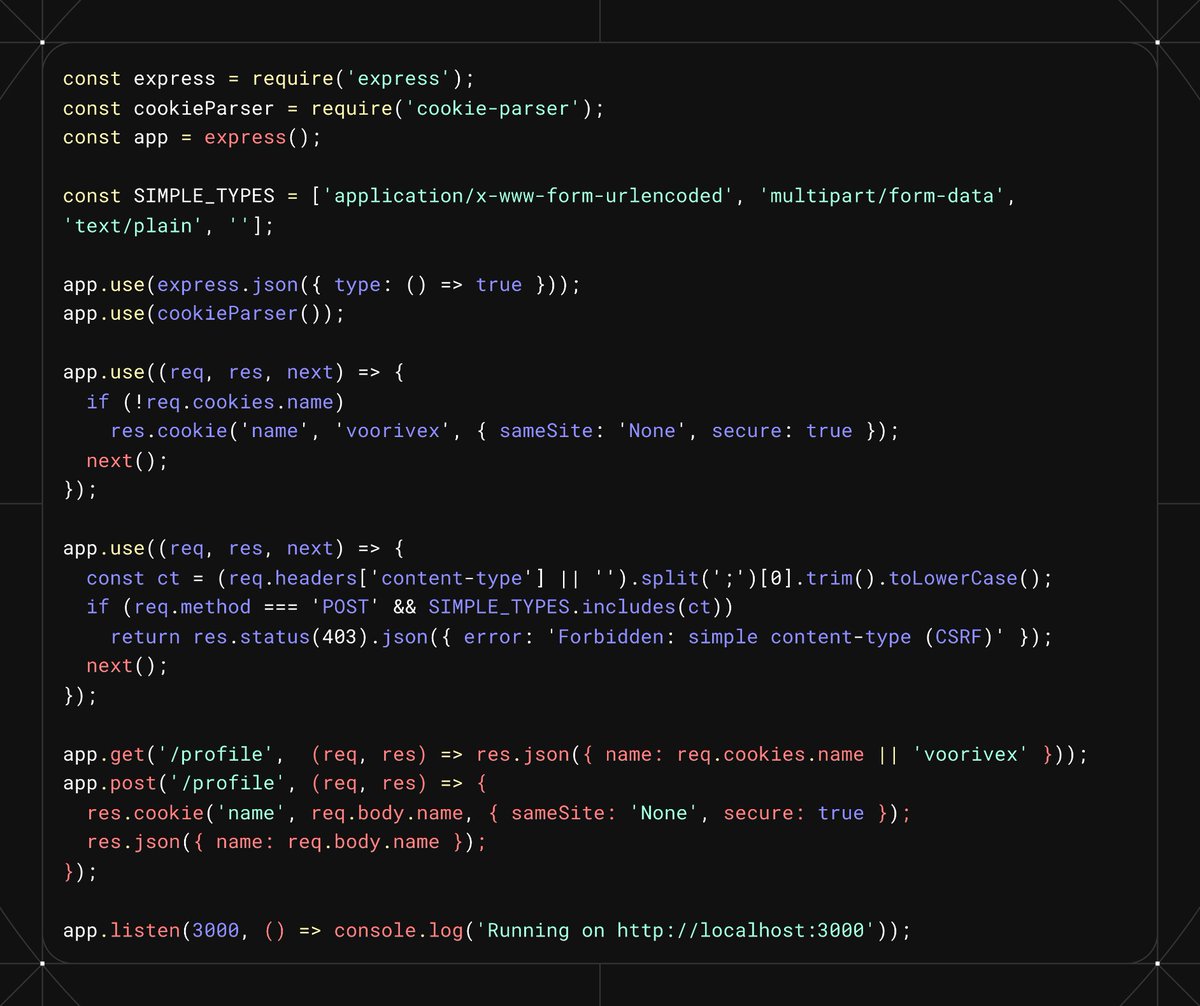Click "app.get" on the '/profile' route line
Image resolution: width=1200 pixels, height=1006 pixels.
tap(104, 754)
